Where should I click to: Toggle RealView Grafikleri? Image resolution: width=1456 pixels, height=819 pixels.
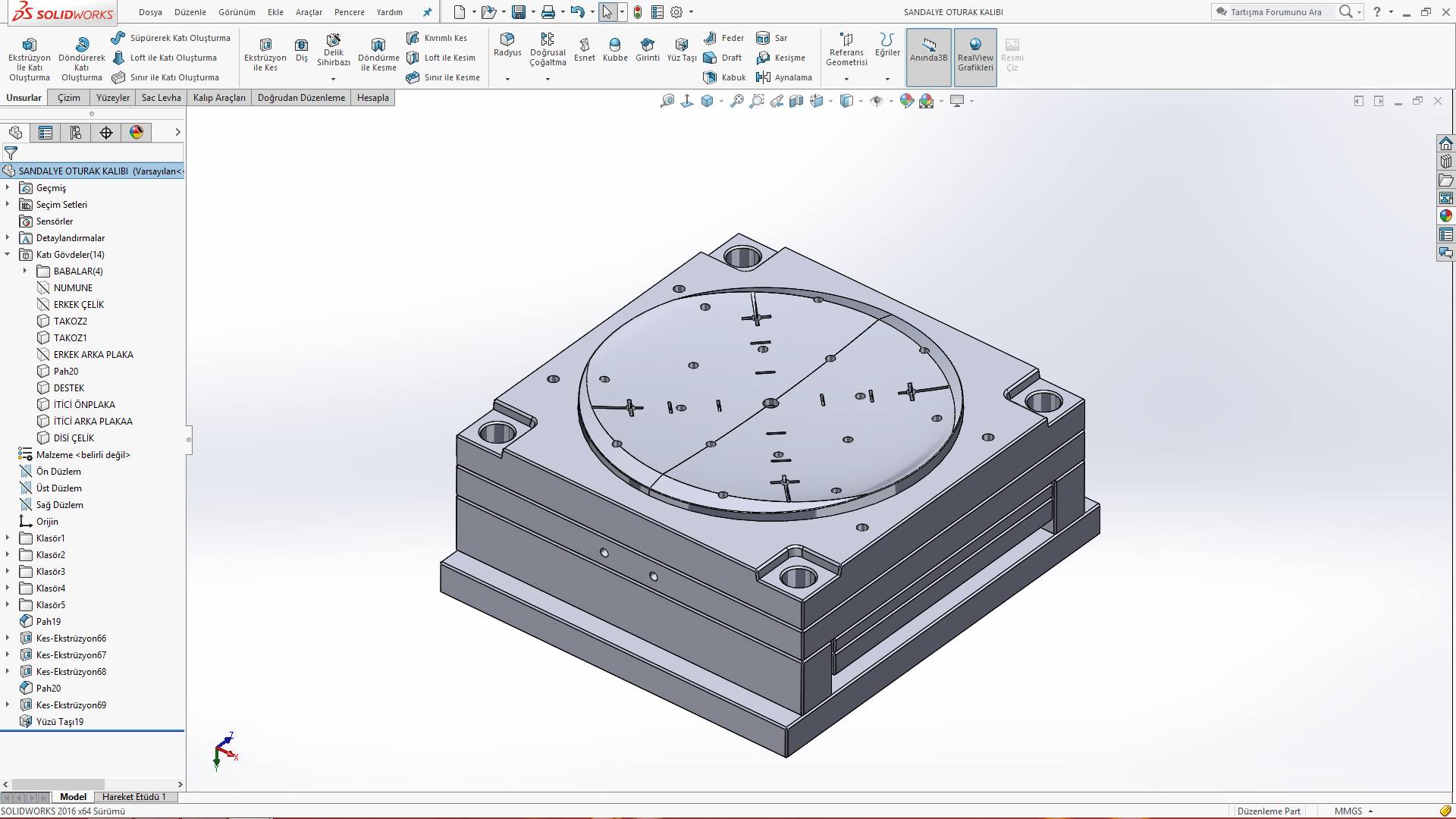pyautogui.click(x=975, y=57)
